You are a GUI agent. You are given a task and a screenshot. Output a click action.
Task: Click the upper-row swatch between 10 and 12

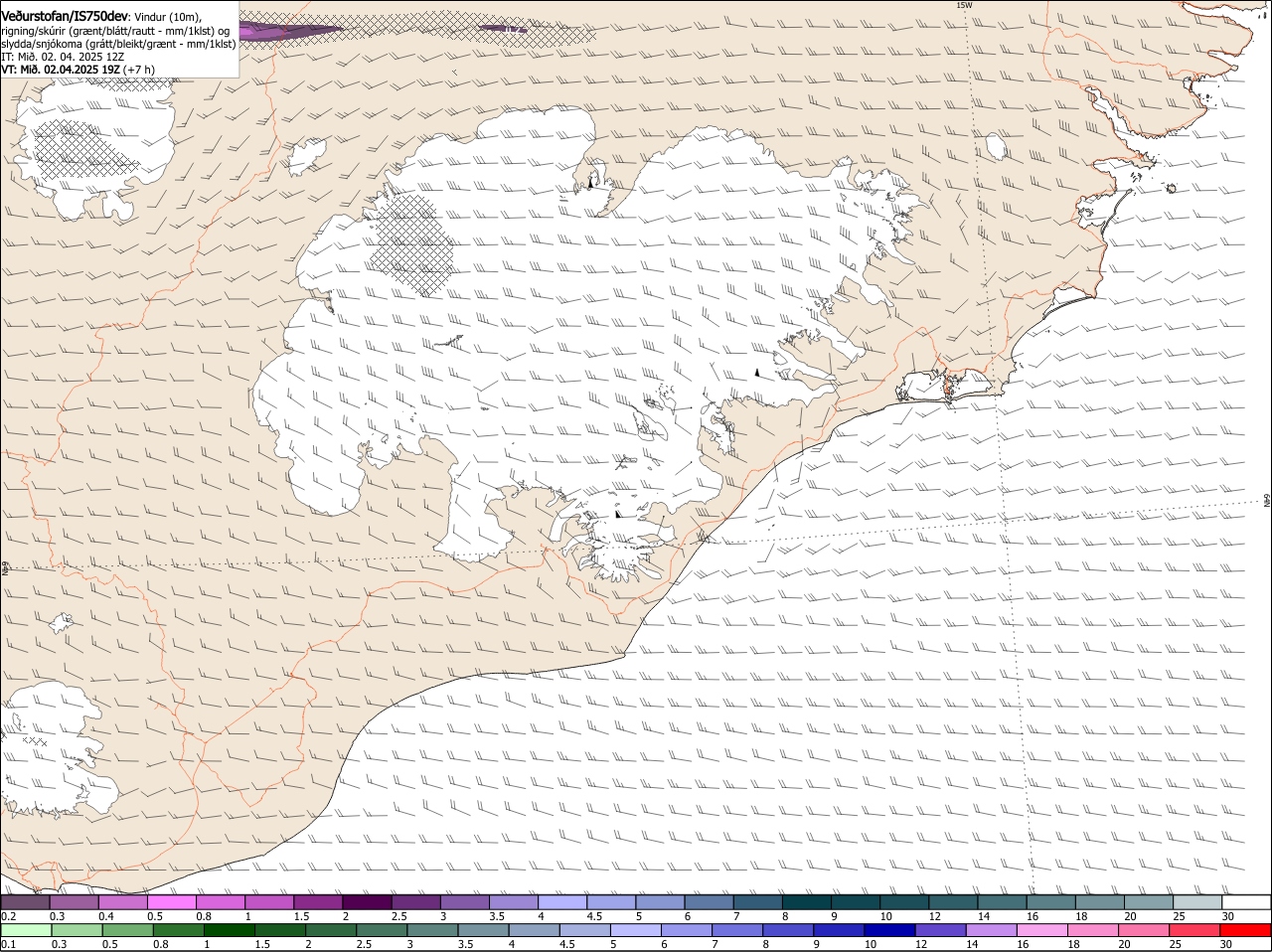pyautogui.click(x=904, y=902)
